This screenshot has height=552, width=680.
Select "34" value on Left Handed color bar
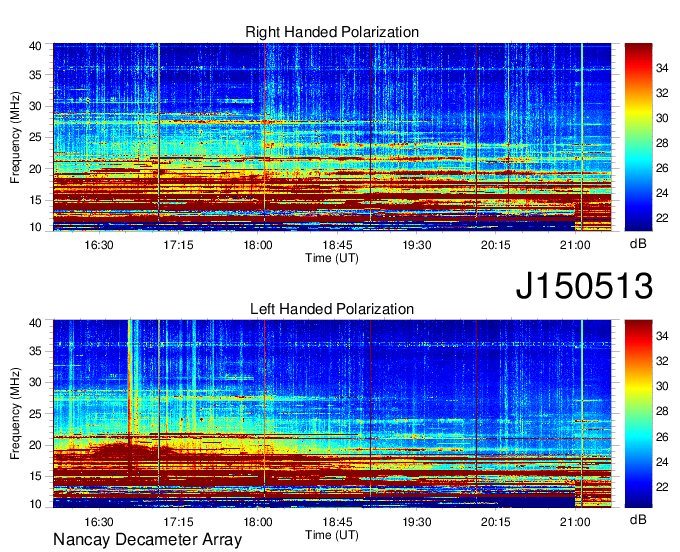tap(662, 336)
